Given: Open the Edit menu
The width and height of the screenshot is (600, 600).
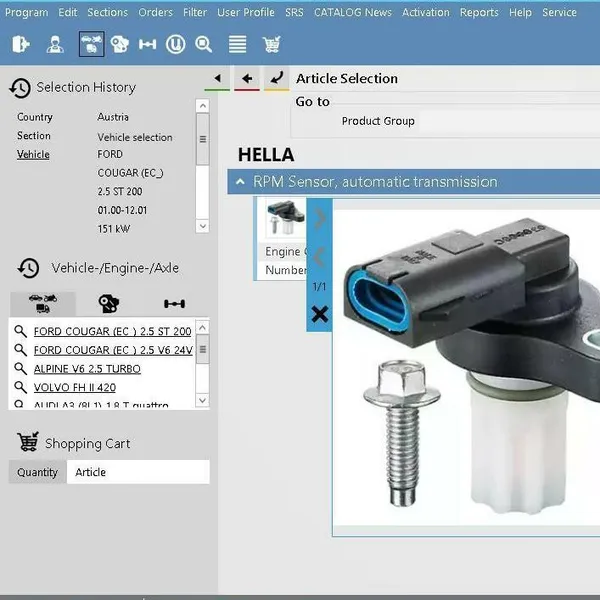Looking at the screenshot, I should click(68, 13).
